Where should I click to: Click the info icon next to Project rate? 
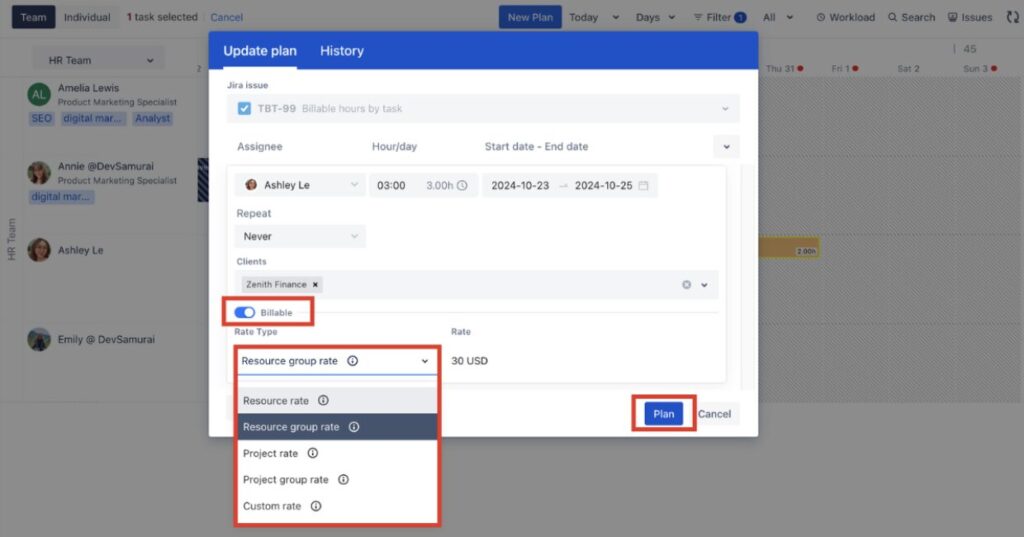pyautogui.click(x=313, y=453)
